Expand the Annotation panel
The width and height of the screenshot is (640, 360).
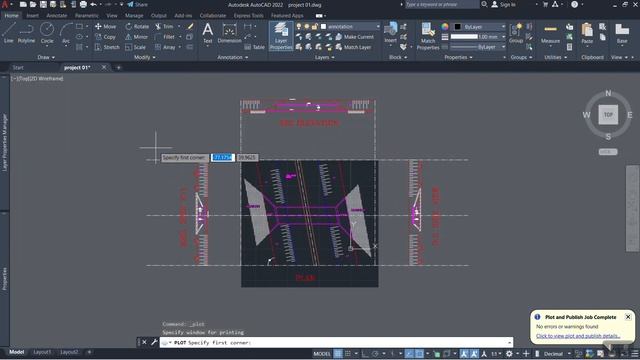(x=233, y=58)
